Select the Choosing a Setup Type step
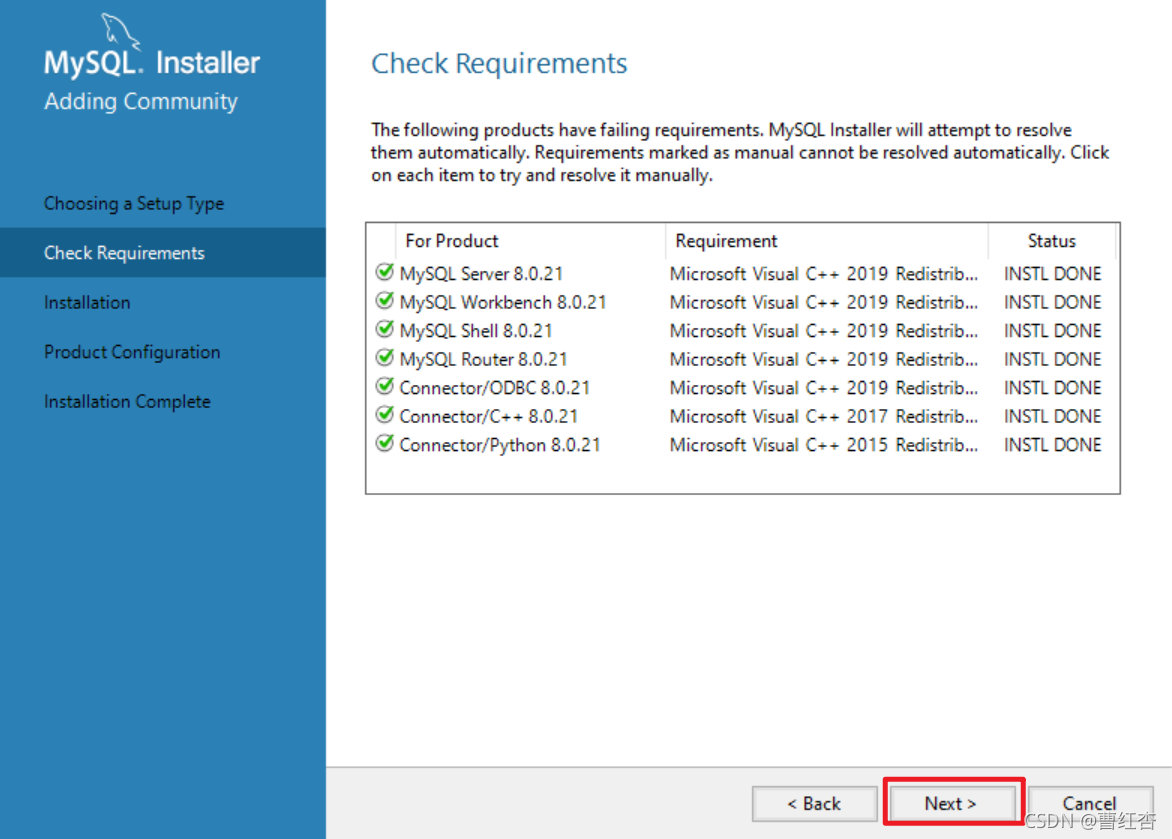 [133, 203]
